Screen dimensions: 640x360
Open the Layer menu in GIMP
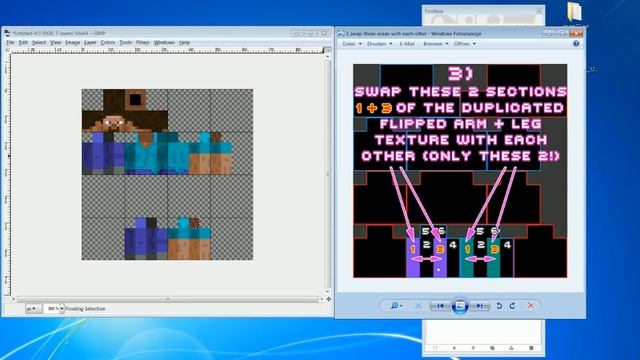point(90,42)
